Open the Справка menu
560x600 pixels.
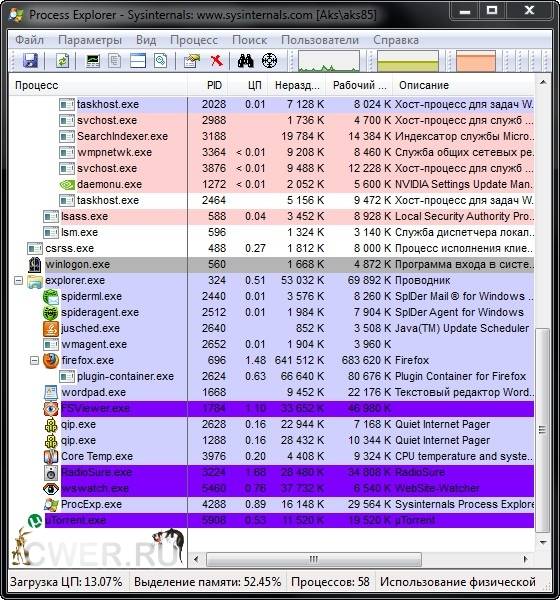tap(396, 40)
